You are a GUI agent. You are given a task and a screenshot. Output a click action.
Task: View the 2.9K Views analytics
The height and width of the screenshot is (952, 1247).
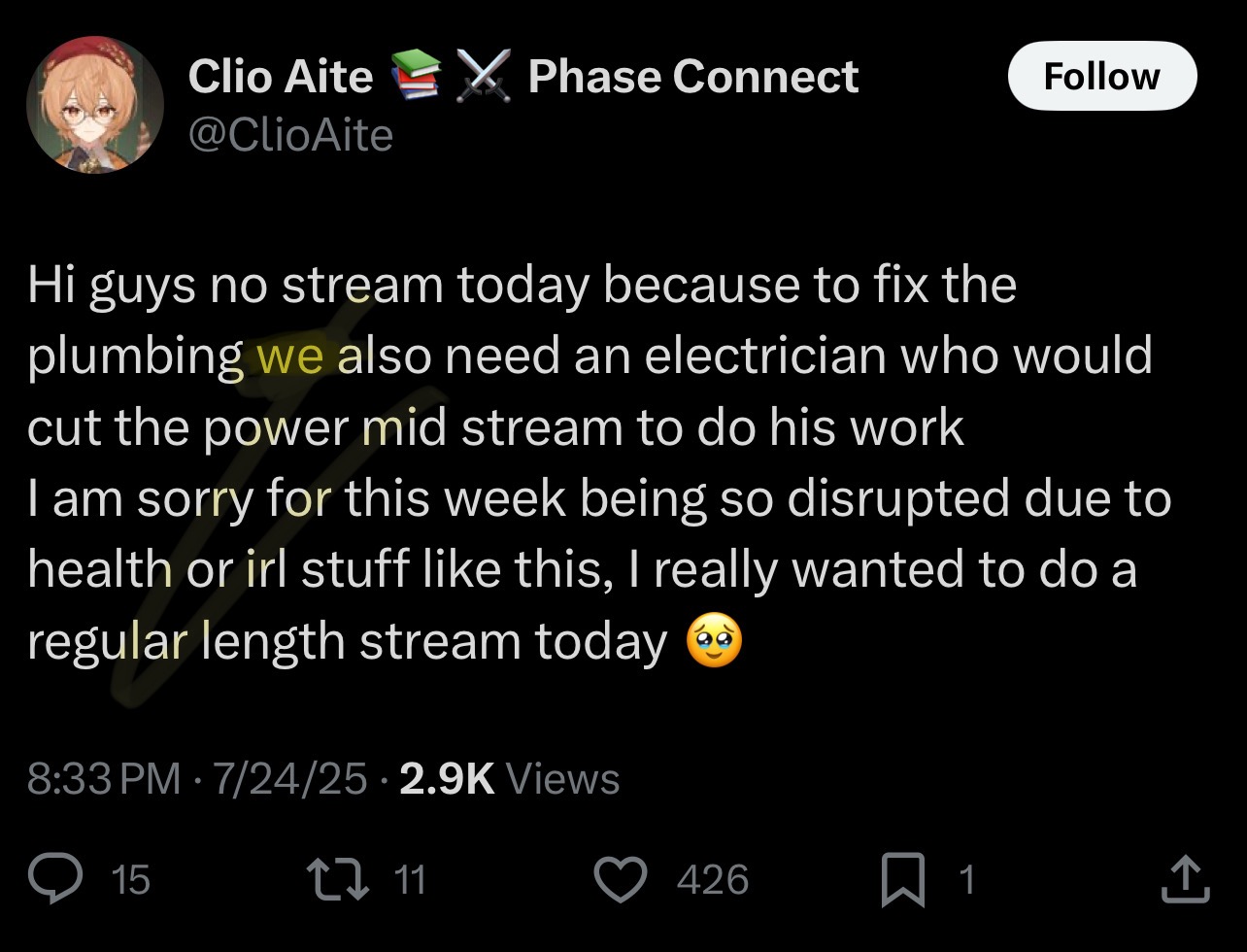(509, 778)
